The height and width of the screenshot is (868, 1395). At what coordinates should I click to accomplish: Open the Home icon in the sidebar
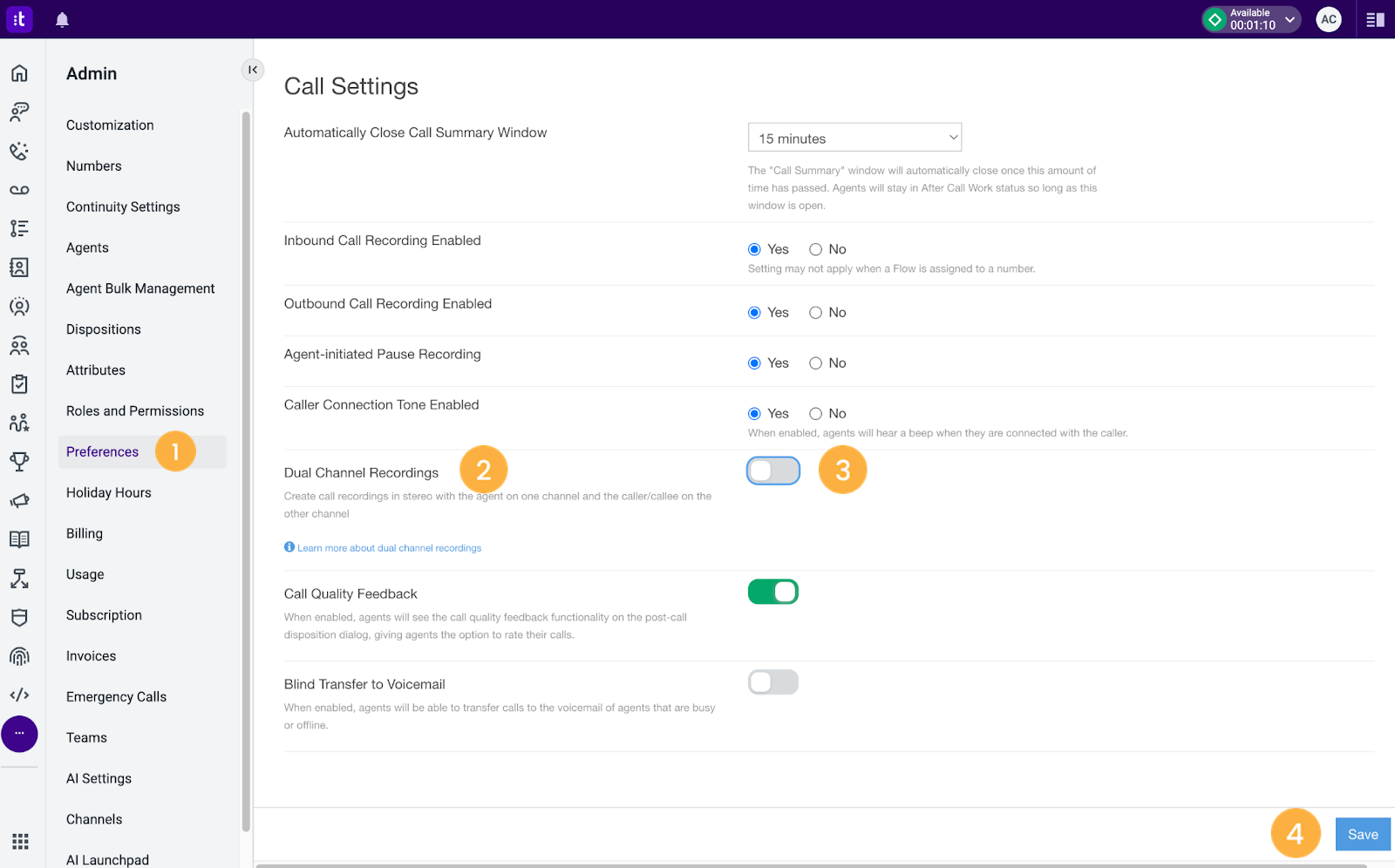[x=19, y=73]
